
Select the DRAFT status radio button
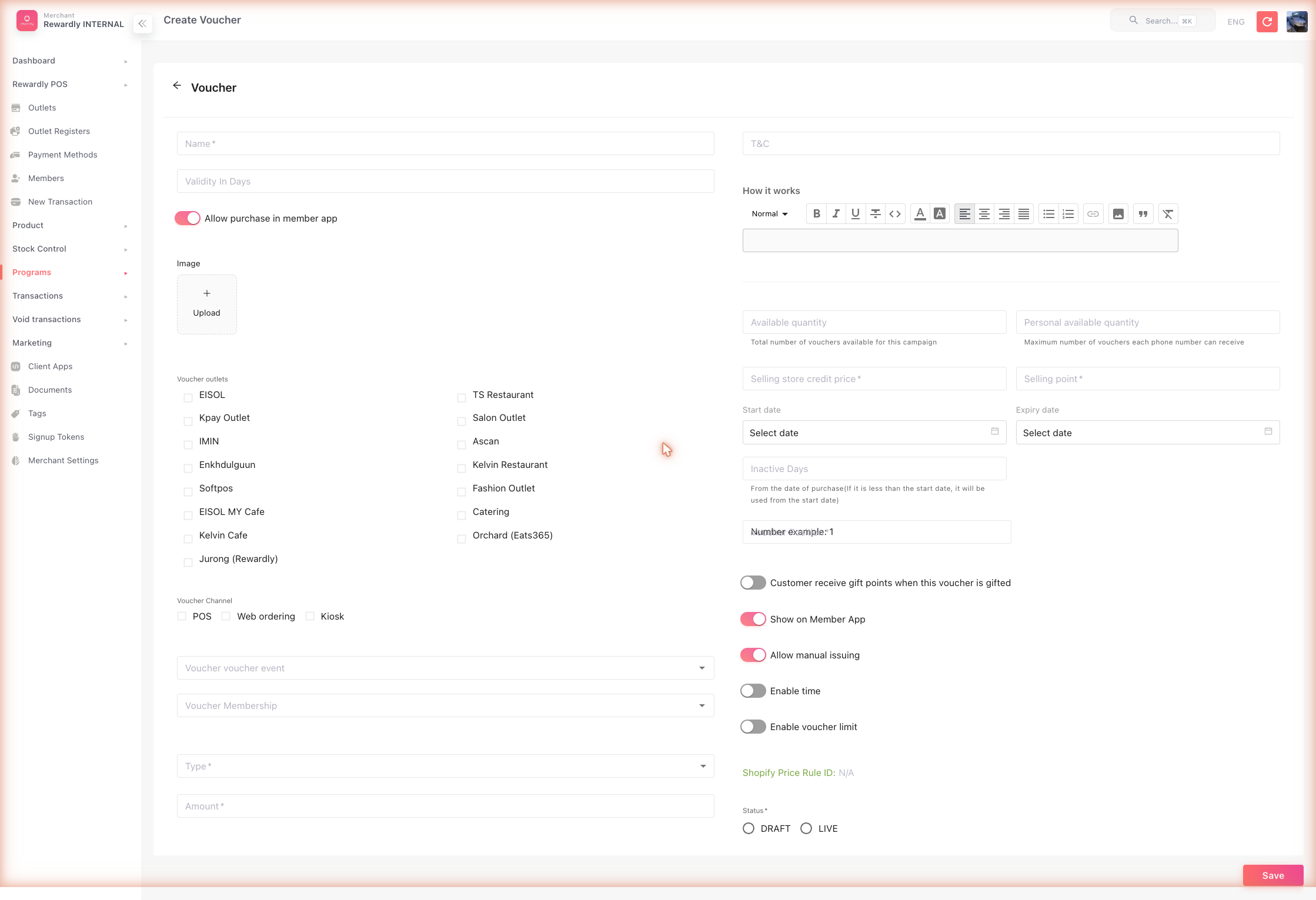pyautogui.click(x=749, y=828)
